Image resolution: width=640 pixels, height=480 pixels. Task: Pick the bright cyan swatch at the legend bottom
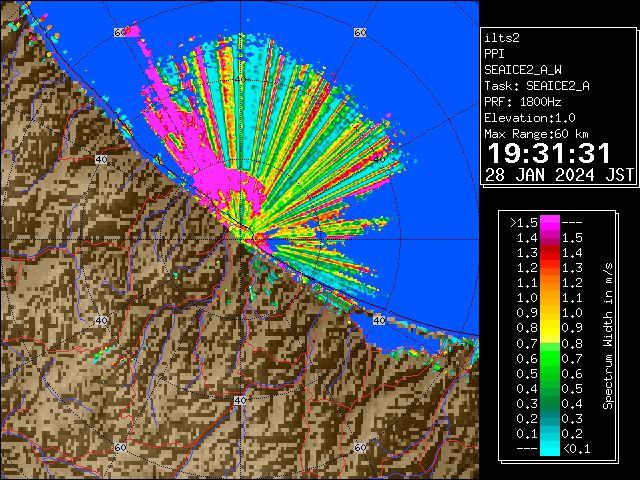pyautogui.click(x=550, y=448)
